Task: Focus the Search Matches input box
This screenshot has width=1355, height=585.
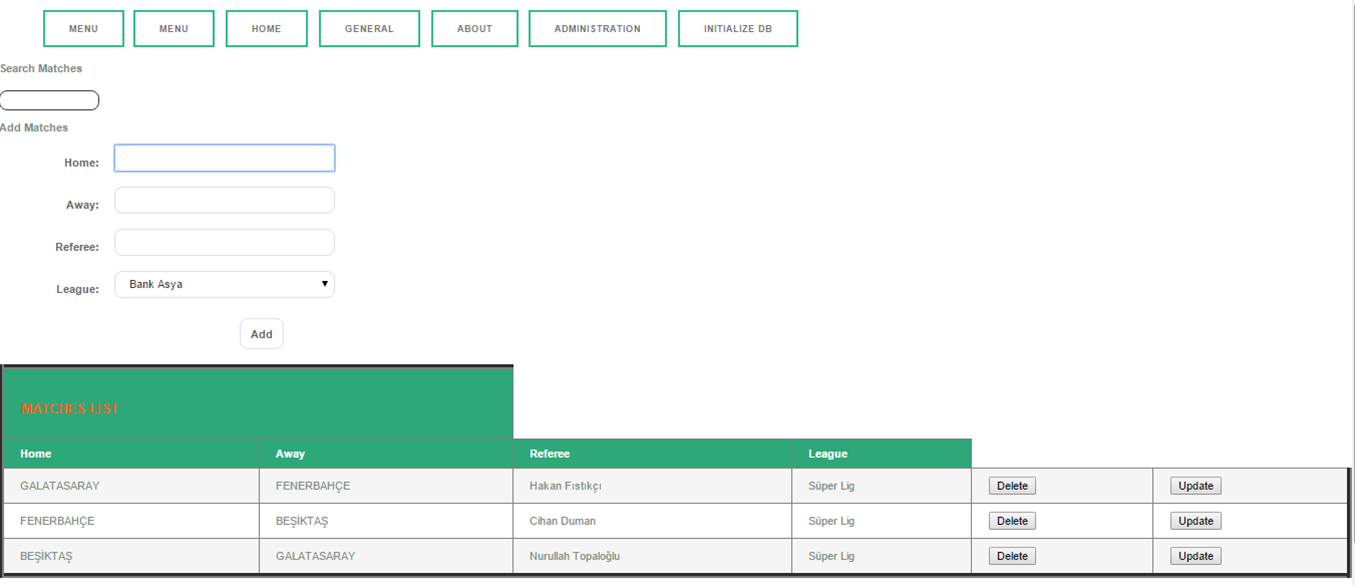Action: 49,100
